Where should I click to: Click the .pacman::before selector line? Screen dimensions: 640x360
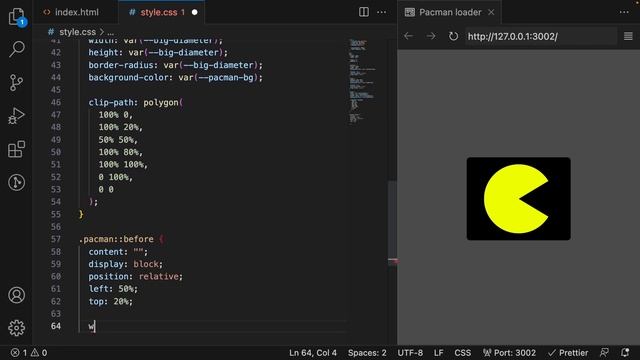pyautogui.click(x=121, y=239)
